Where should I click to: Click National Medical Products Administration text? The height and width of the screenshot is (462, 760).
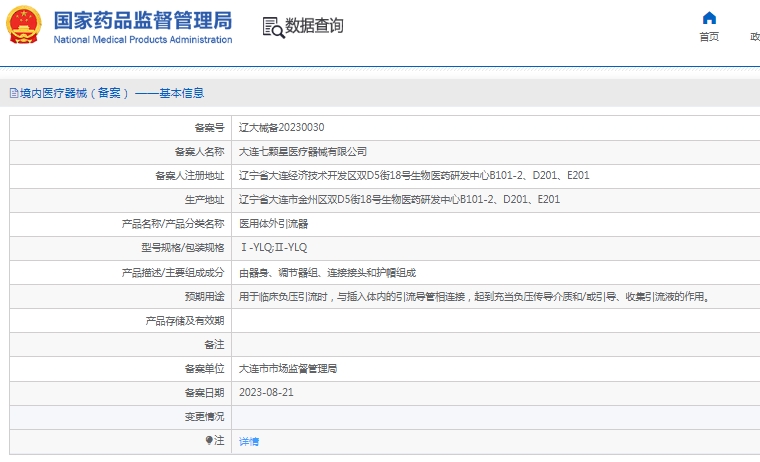143,40
